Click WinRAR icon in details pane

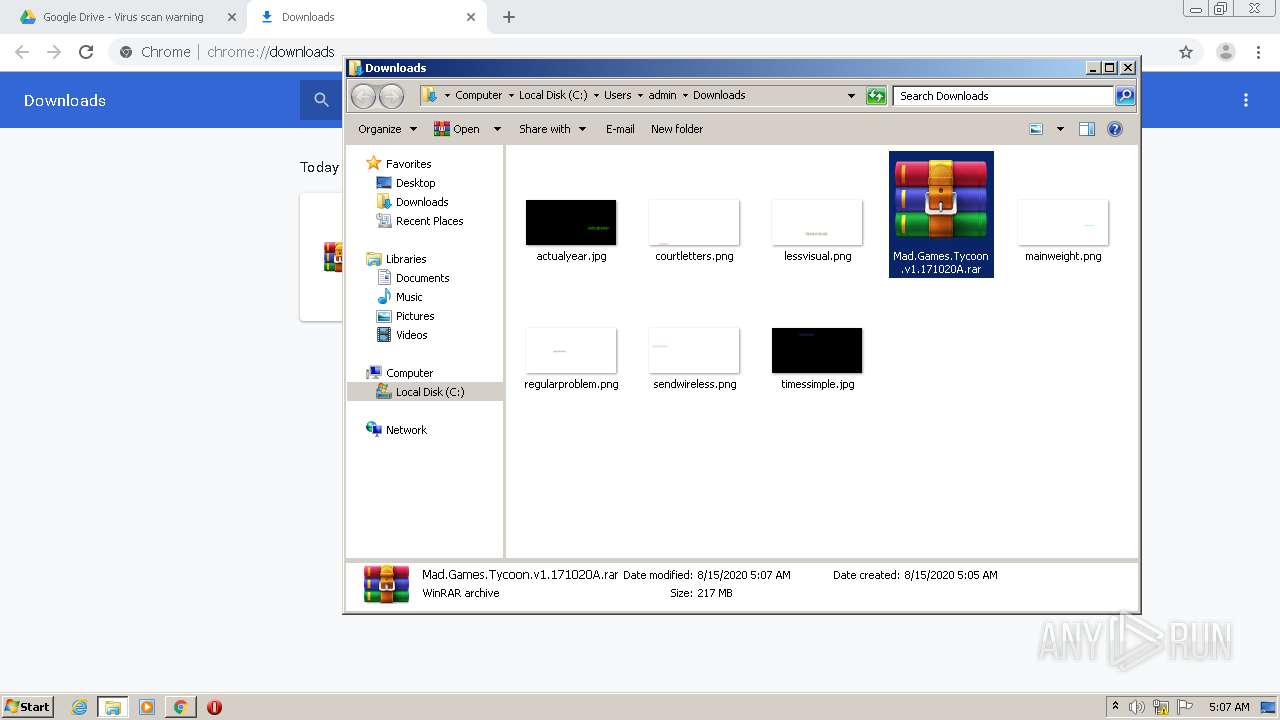(386, 584)
